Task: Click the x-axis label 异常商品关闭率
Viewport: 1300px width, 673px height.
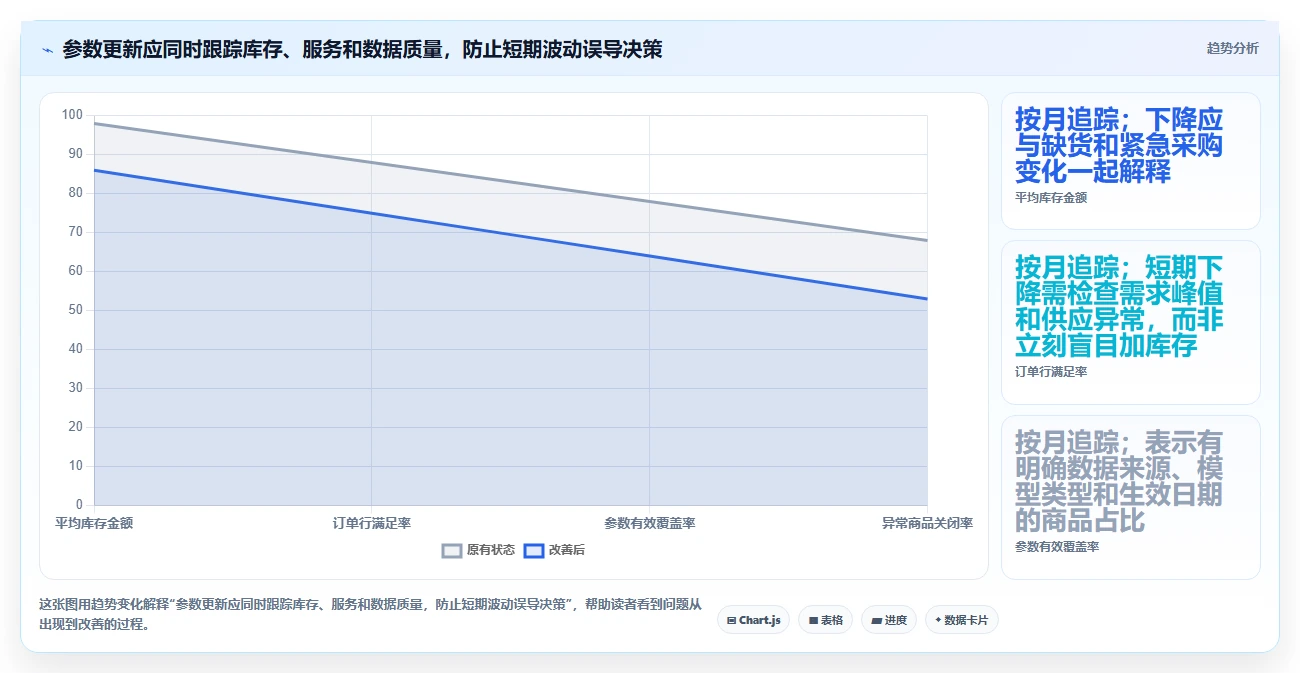Action: point(927,523)
